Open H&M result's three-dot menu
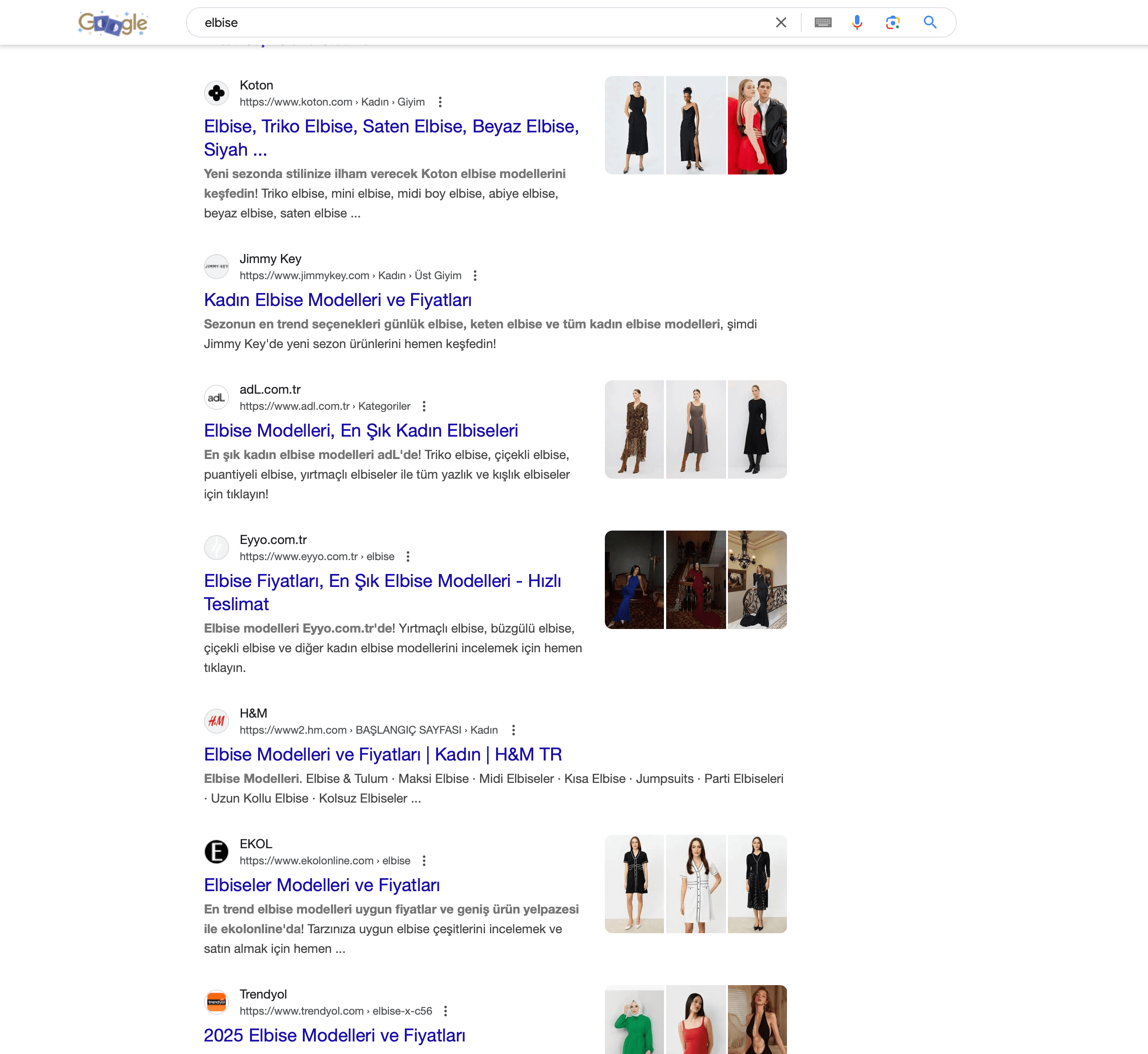 [x=513, y=730]
